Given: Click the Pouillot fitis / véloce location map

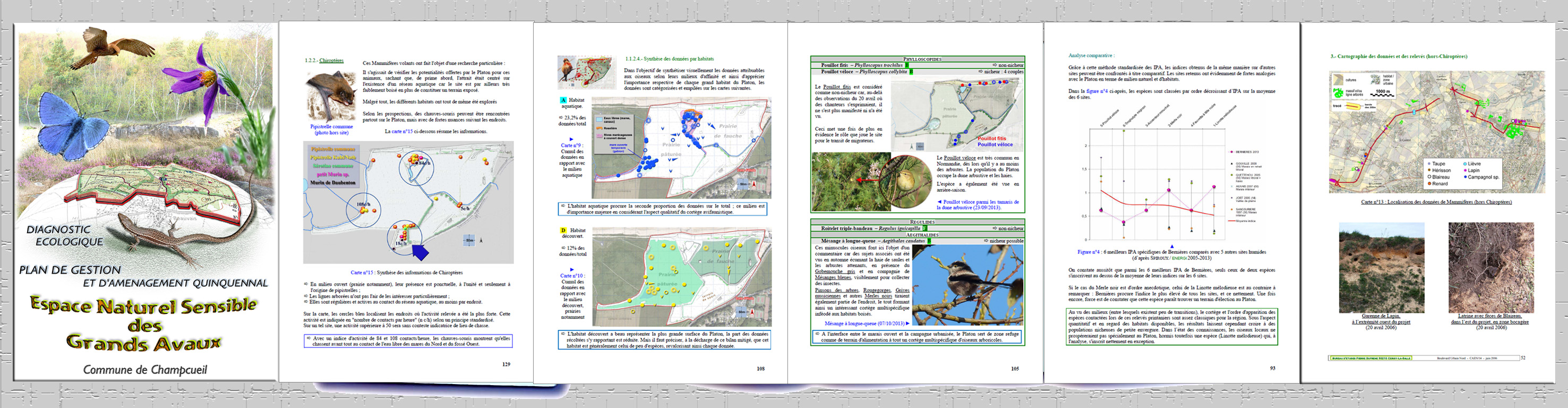Looking at the screenshot, I should 957,114.
